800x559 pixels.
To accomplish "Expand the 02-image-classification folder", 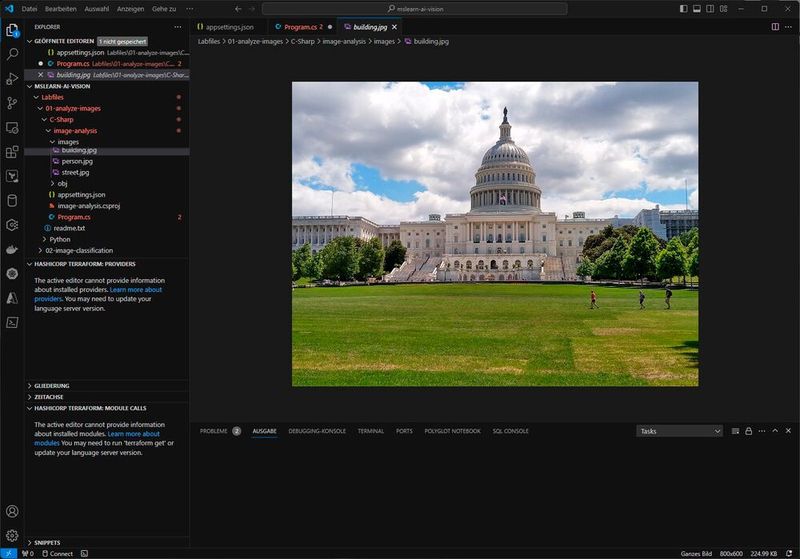I will click(x=79, y=250).
